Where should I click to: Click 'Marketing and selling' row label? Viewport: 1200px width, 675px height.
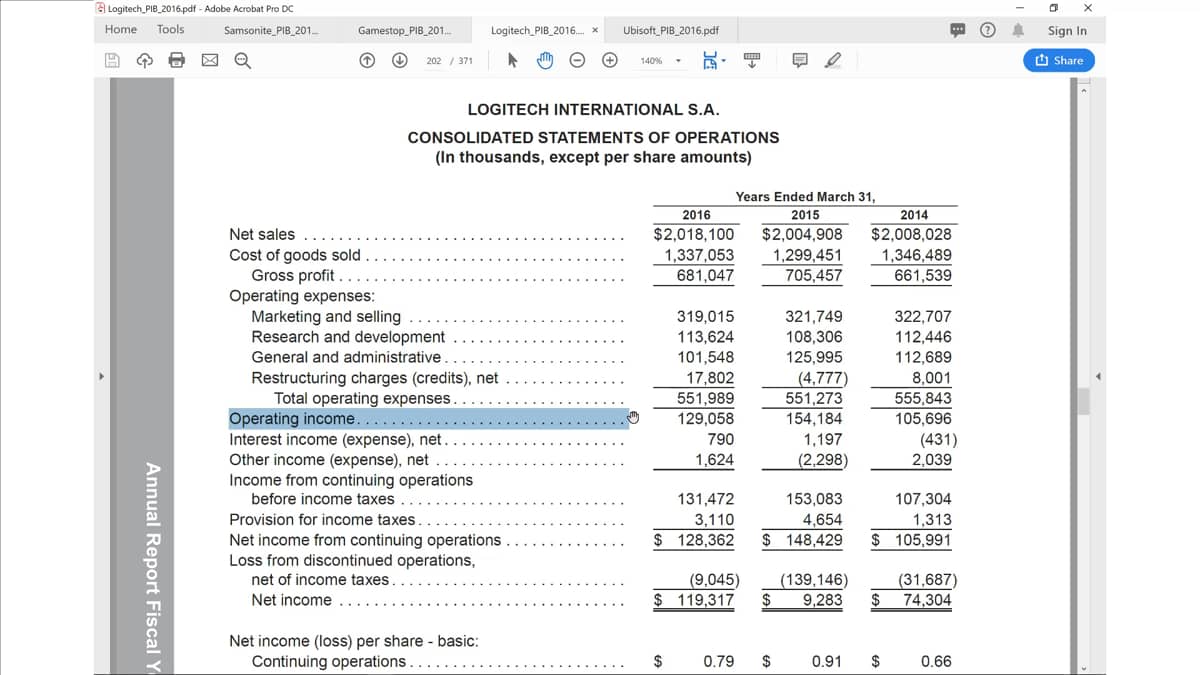(x=326, y=317)
